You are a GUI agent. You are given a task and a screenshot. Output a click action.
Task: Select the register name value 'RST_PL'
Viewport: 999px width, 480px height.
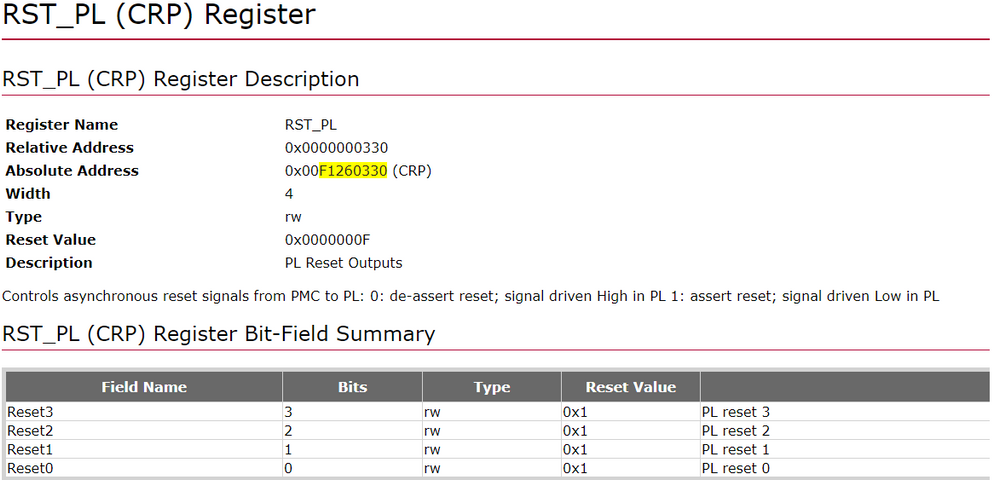pyautogui.click(x=311, y=126)
